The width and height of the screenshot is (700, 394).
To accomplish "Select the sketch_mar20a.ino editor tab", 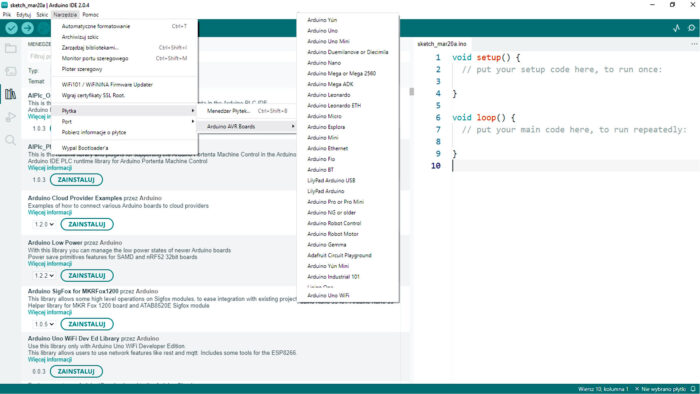I will pyautogui.click(x=442, y=44).
